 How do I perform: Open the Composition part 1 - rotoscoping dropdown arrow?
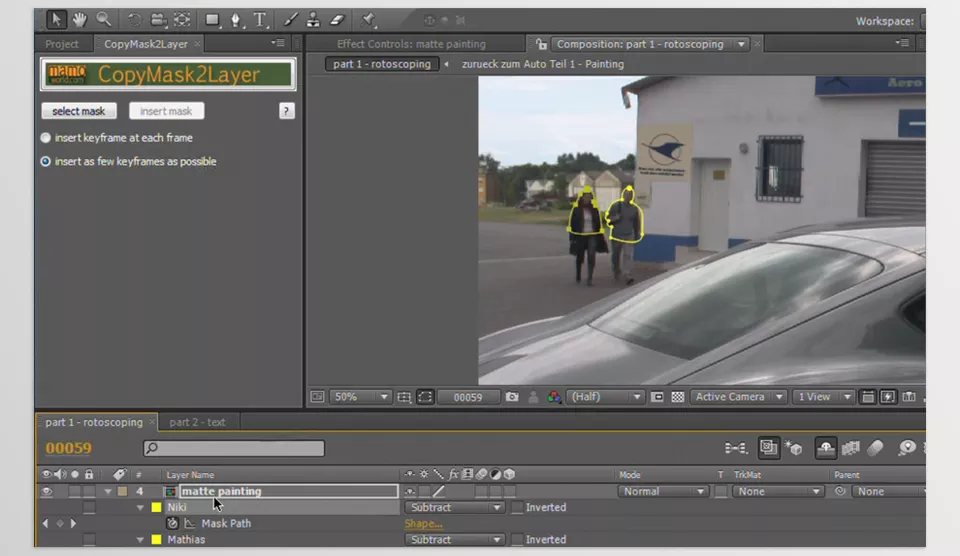point(741,44)
